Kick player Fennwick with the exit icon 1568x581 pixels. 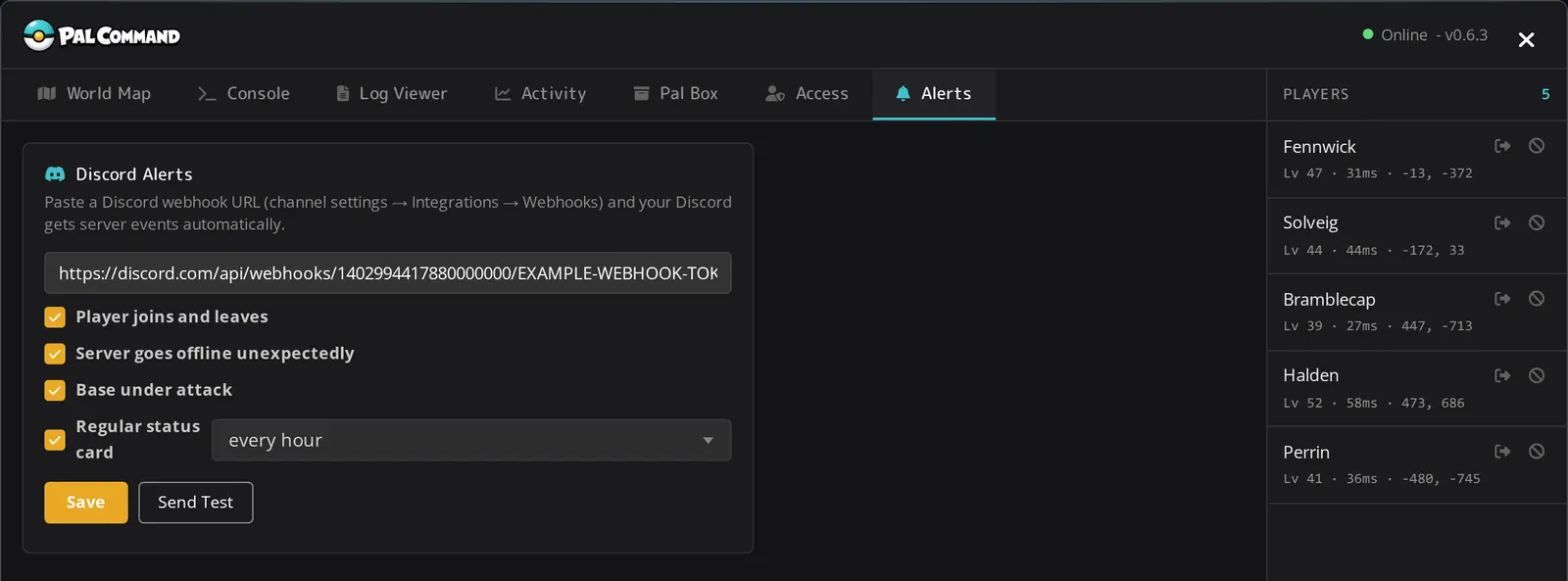tap(1502, 146)
